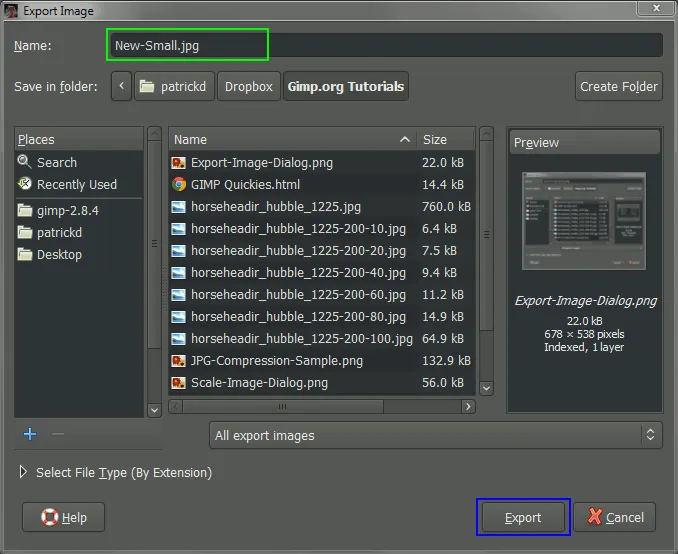Click the icon of horseheadir_hubble_1225-200-20.jpg
This screenshot has width=678, height=554.
tap(178, 251)
